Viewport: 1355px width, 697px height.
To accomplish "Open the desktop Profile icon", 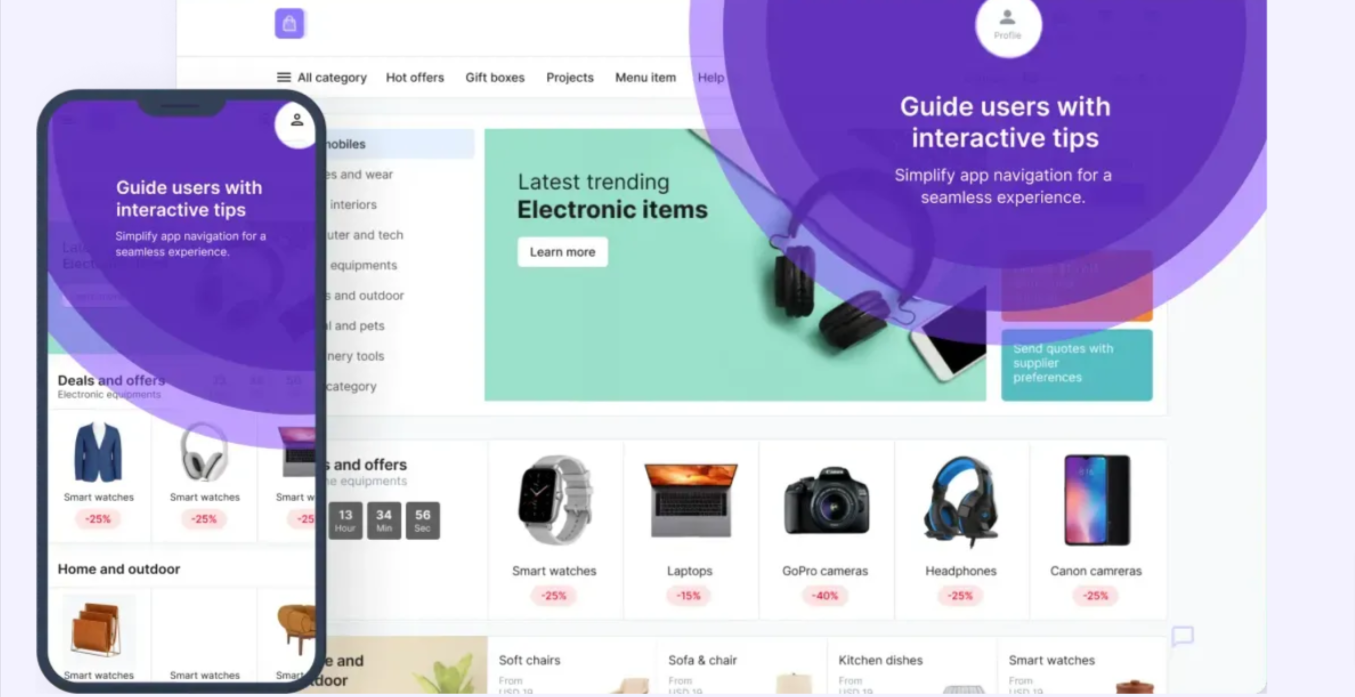I will 1008,24.
